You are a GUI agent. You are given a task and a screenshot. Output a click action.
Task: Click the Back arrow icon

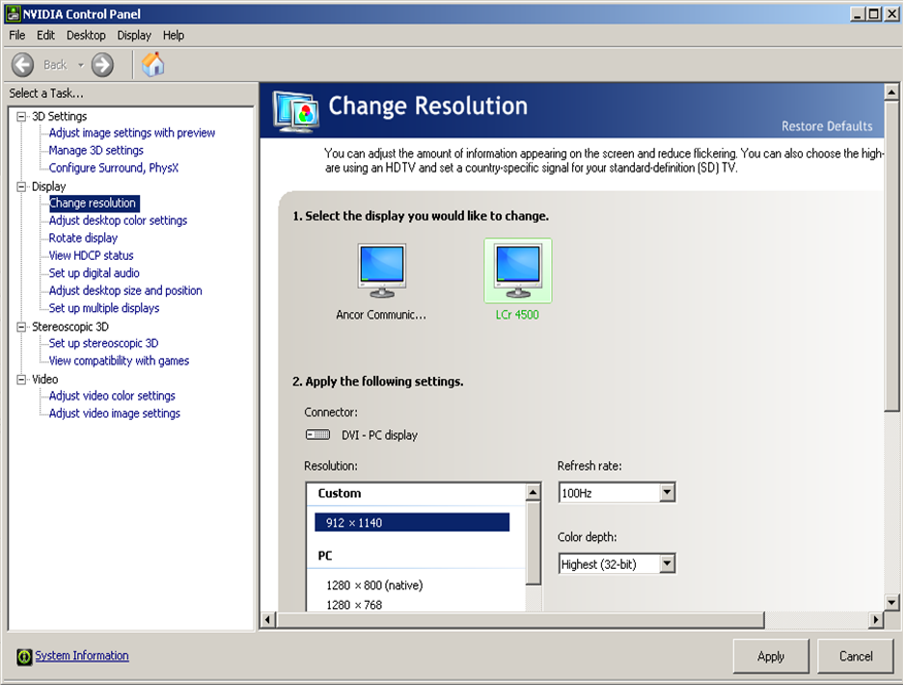click(x=23, y=65)
